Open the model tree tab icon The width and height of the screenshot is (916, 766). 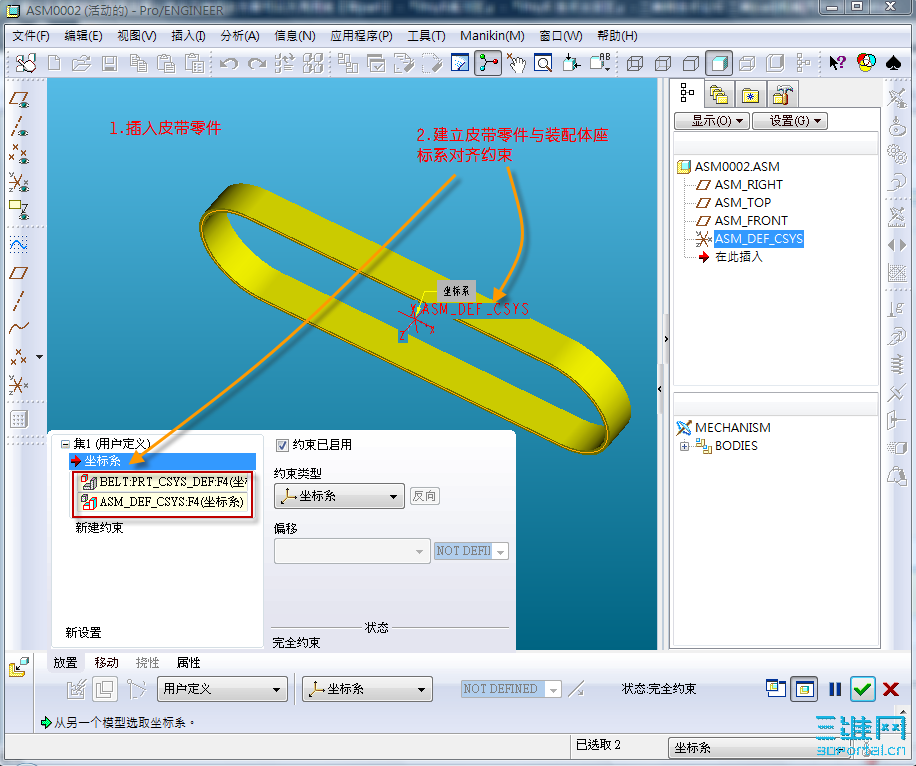pos(688,93)
